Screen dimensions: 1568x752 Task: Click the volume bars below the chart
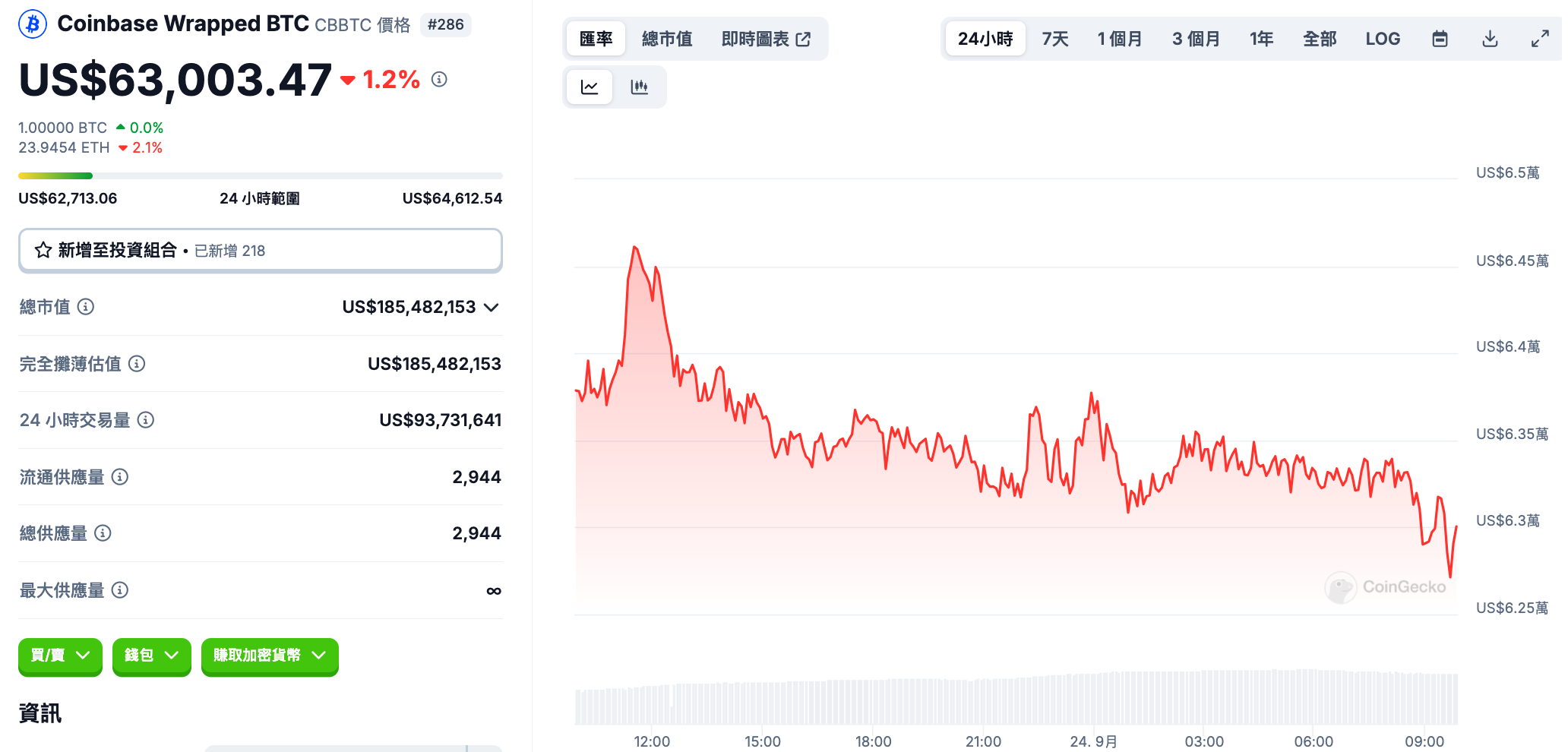coord(1016,697)
